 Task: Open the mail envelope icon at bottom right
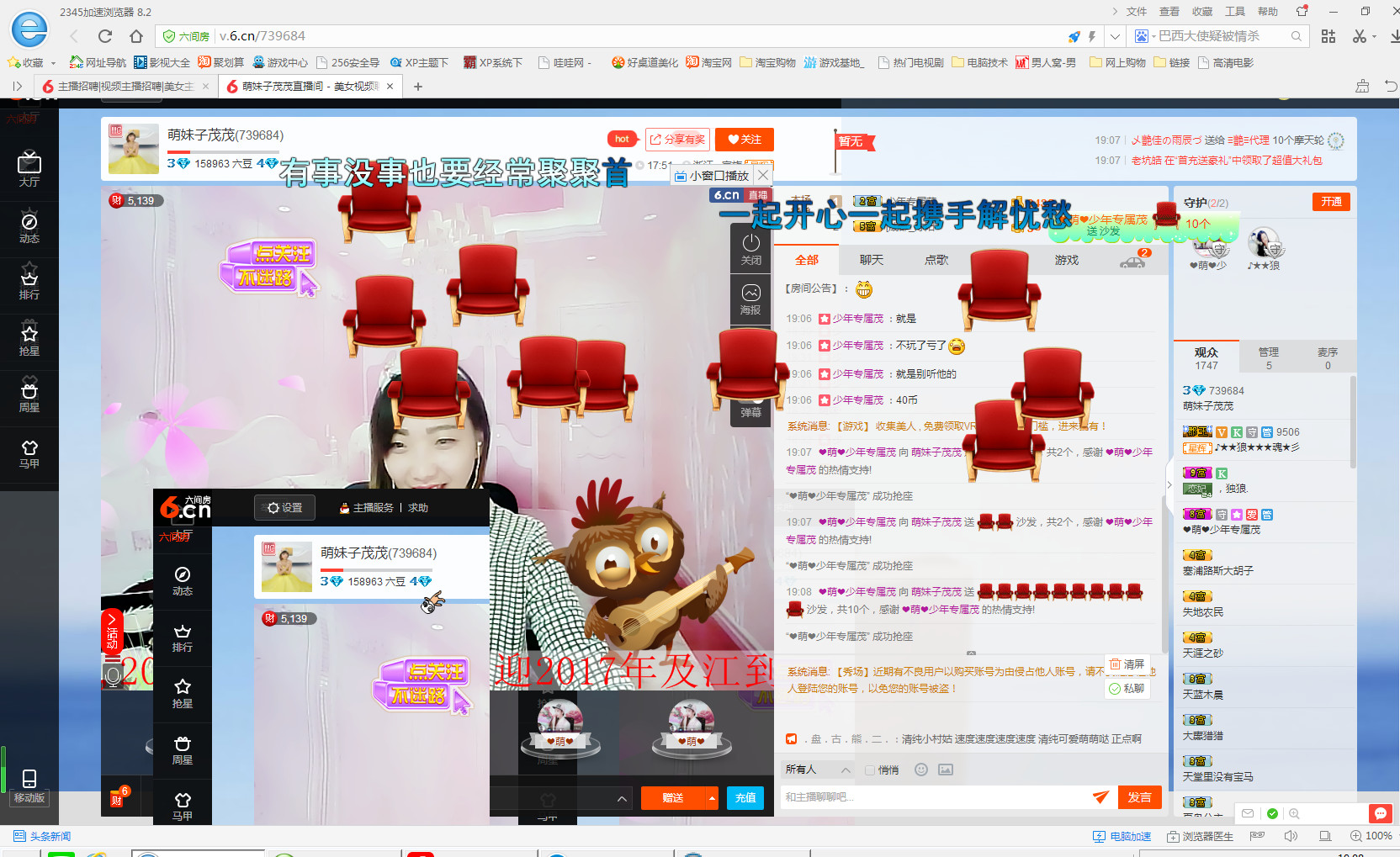pos(1248,813)
